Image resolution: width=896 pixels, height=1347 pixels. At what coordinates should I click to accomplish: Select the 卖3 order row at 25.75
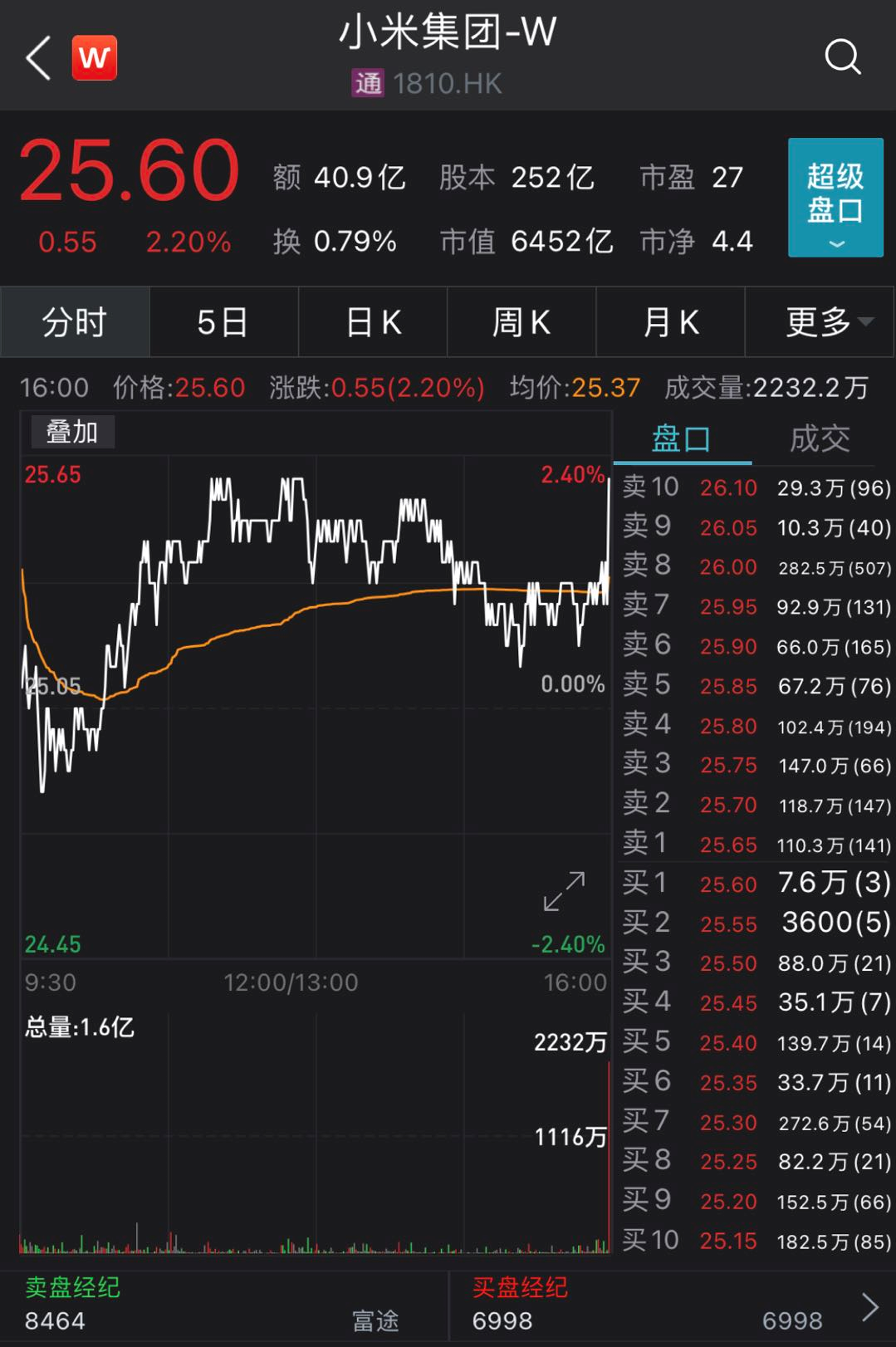point(756,765)
